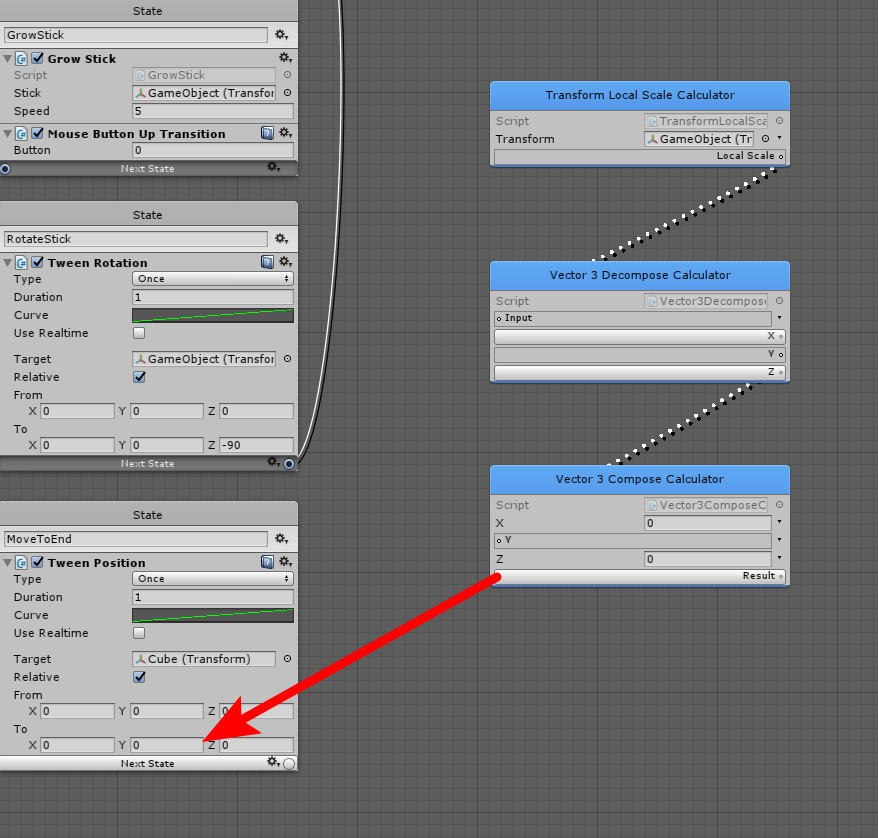Open object picker for Stick field
Screen dimensions: 878x838
coord(287,93)
